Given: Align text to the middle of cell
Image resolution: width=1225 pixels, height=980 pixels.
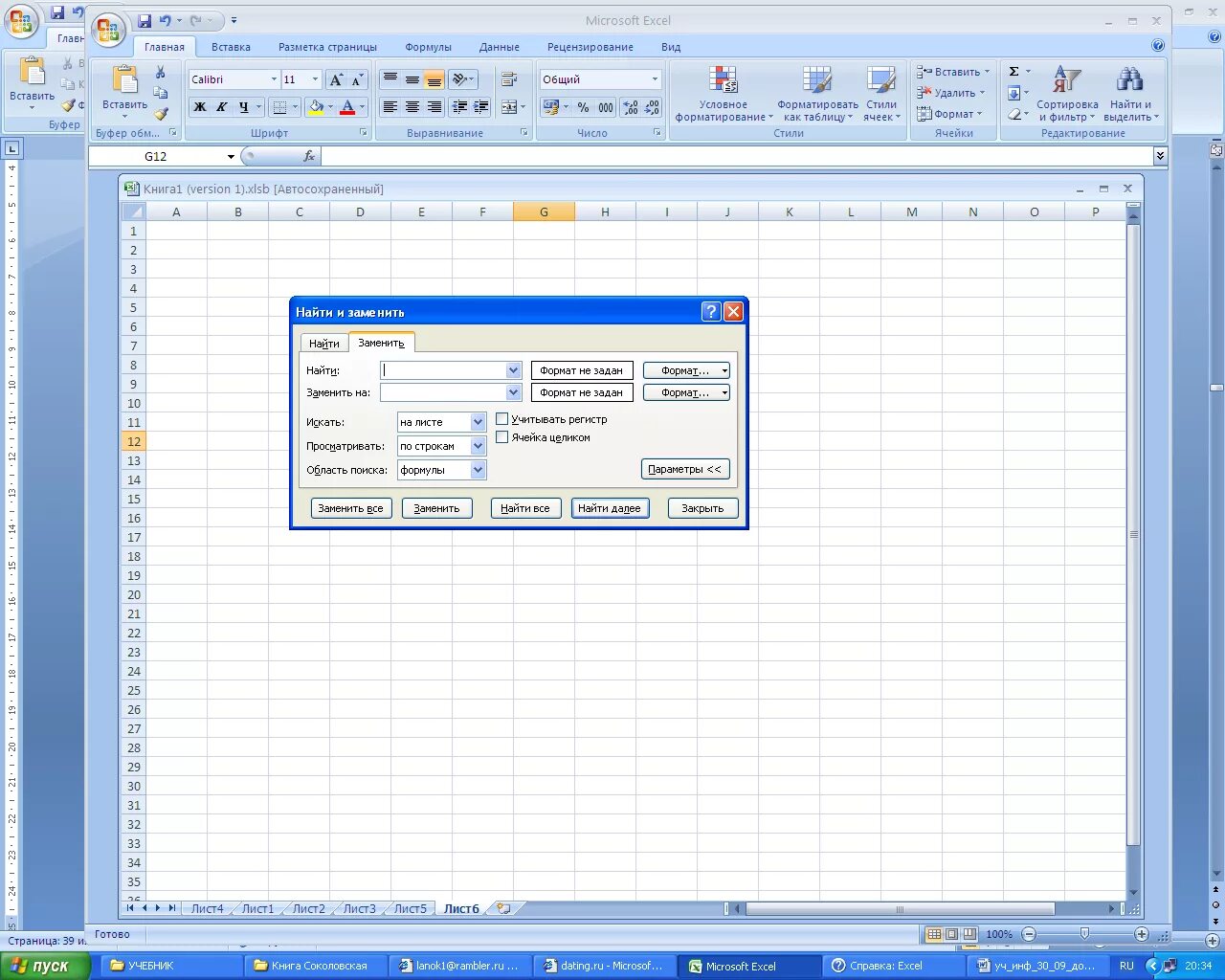Looking at the screenshot, I should point(412,79).
